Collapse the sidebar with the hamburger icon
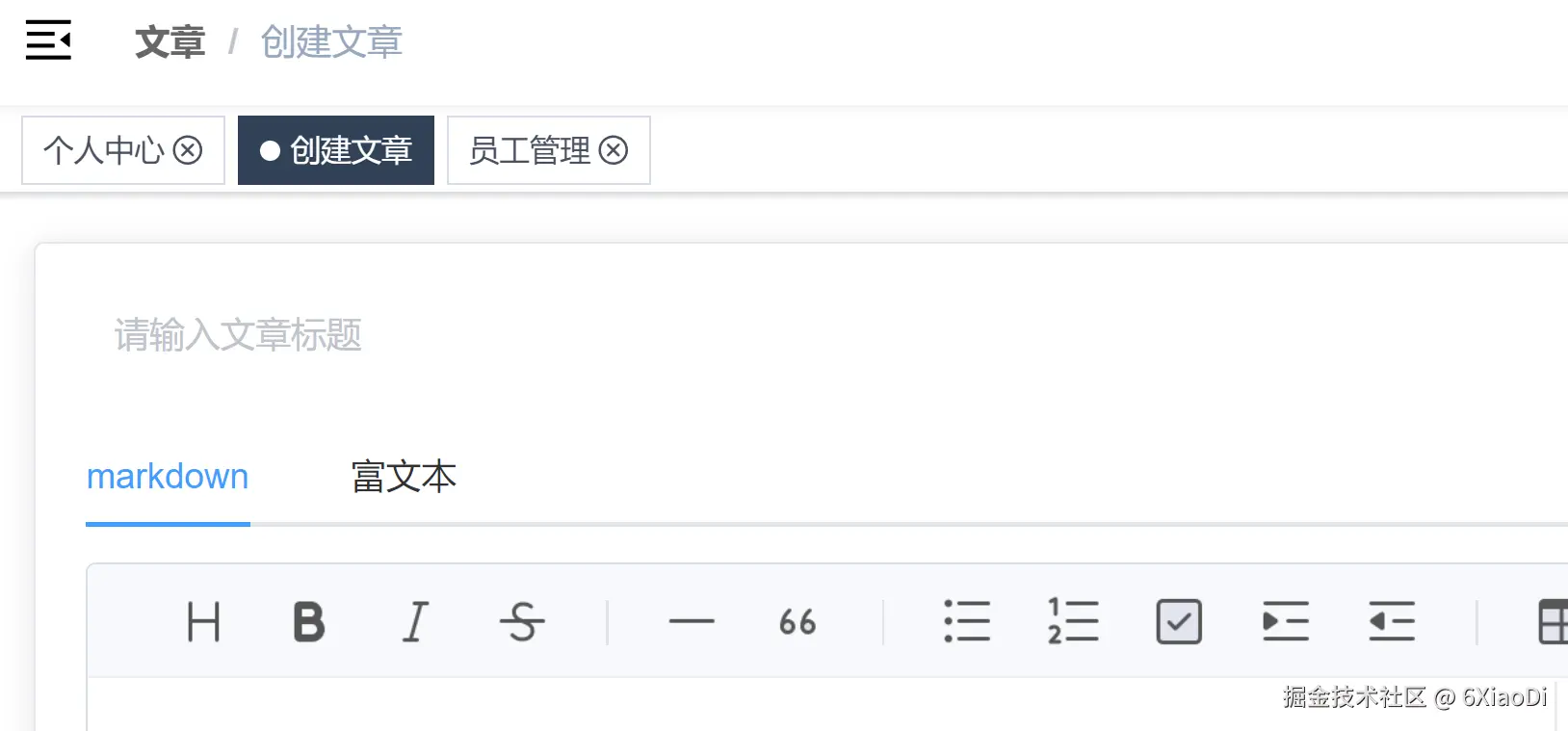 (48, 39)
